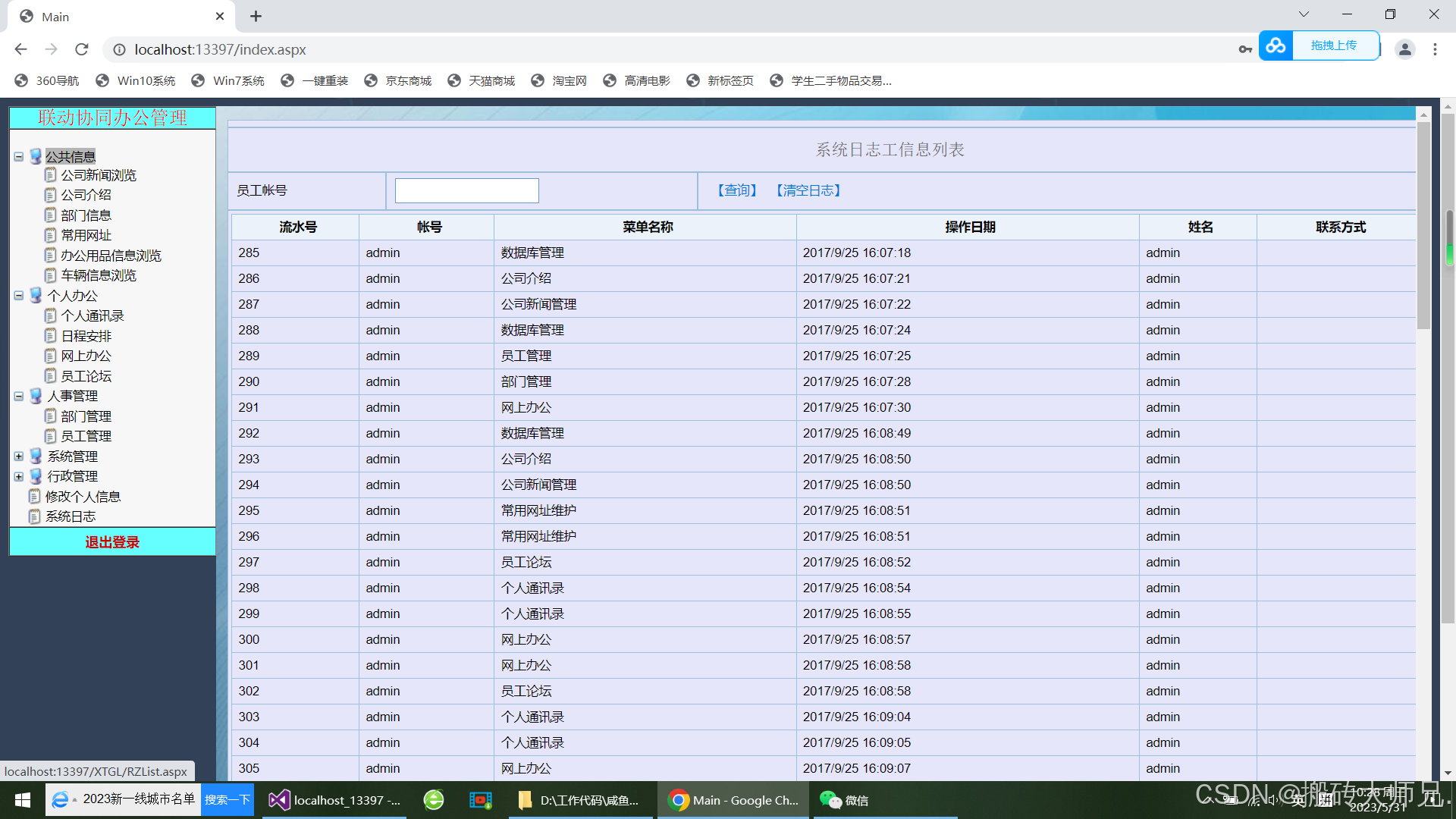Click the back navigation arrow
The width and height of the screenshot is (1456, 819).
pyautogui.click(x=20, y=49)
